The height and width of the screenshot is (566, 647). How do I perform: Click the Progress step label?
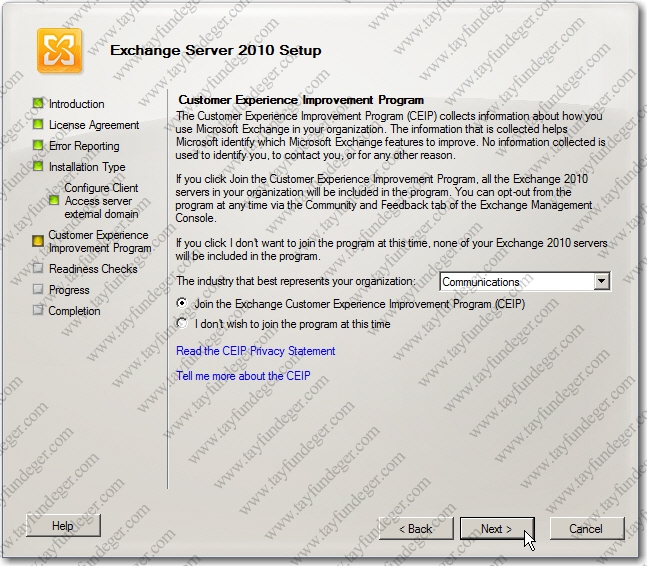(69, 290)
